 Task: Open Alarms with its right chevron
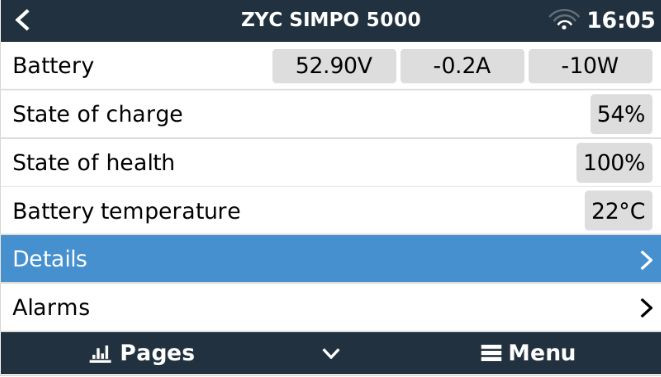pyautogui.click(x=646, y=308)
